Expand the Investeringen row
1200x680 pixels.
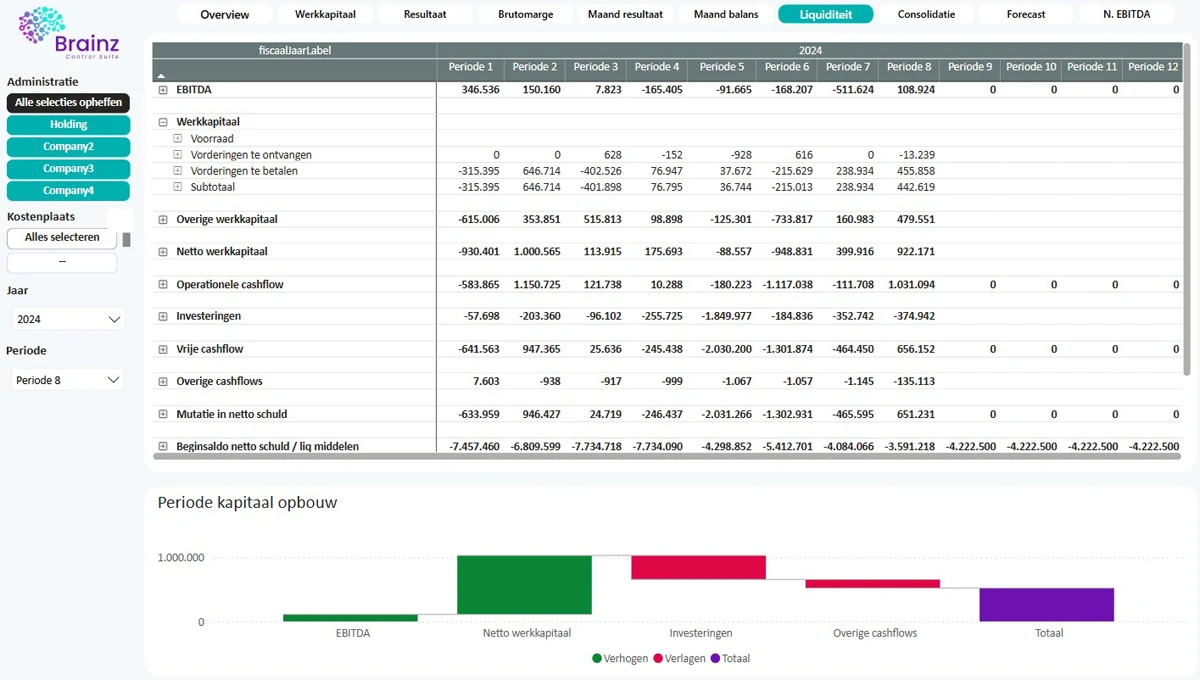(x=163, y=317)
